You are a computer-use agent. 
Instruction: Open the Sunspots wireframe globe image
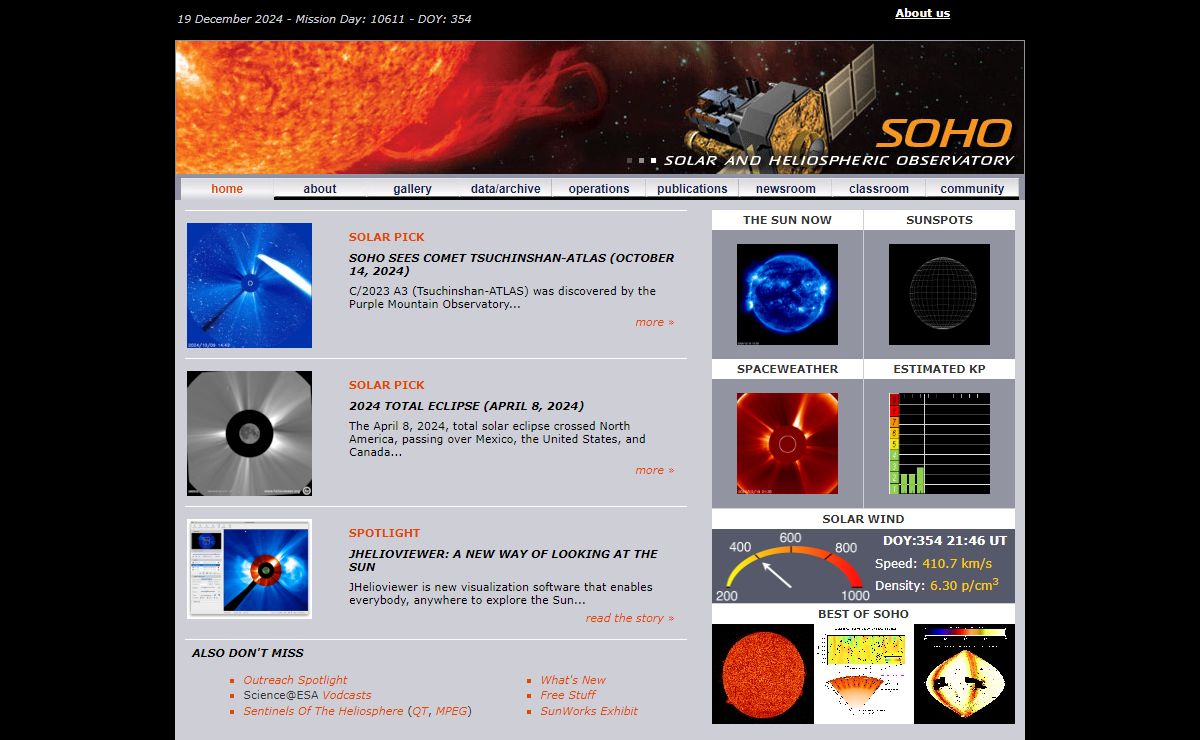click(x=939, y=294)
